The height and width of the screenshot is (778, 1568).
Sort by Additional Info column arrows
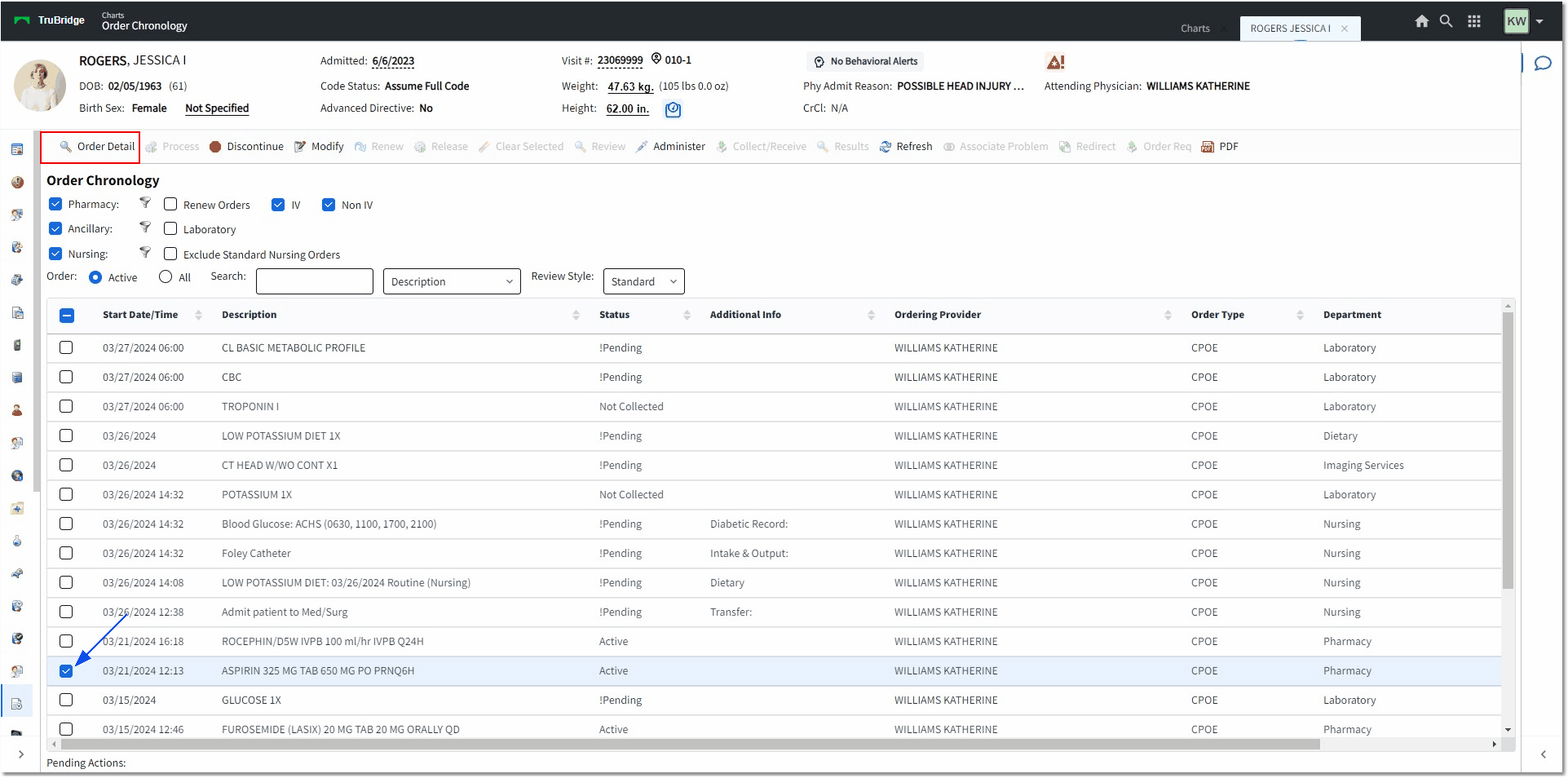[871, 315]
